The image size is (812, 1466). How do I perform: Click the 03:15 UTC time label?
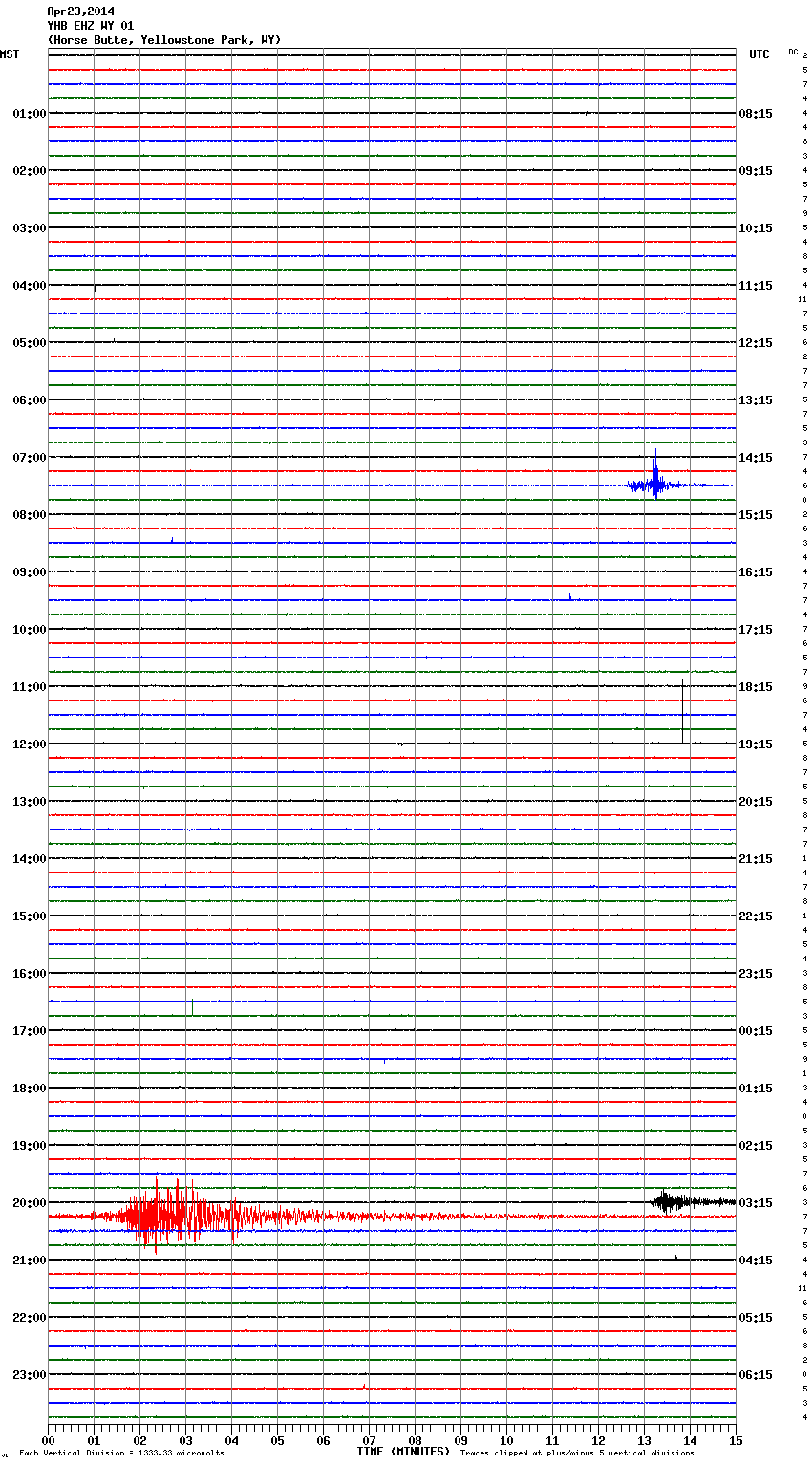pos(756,1203)
